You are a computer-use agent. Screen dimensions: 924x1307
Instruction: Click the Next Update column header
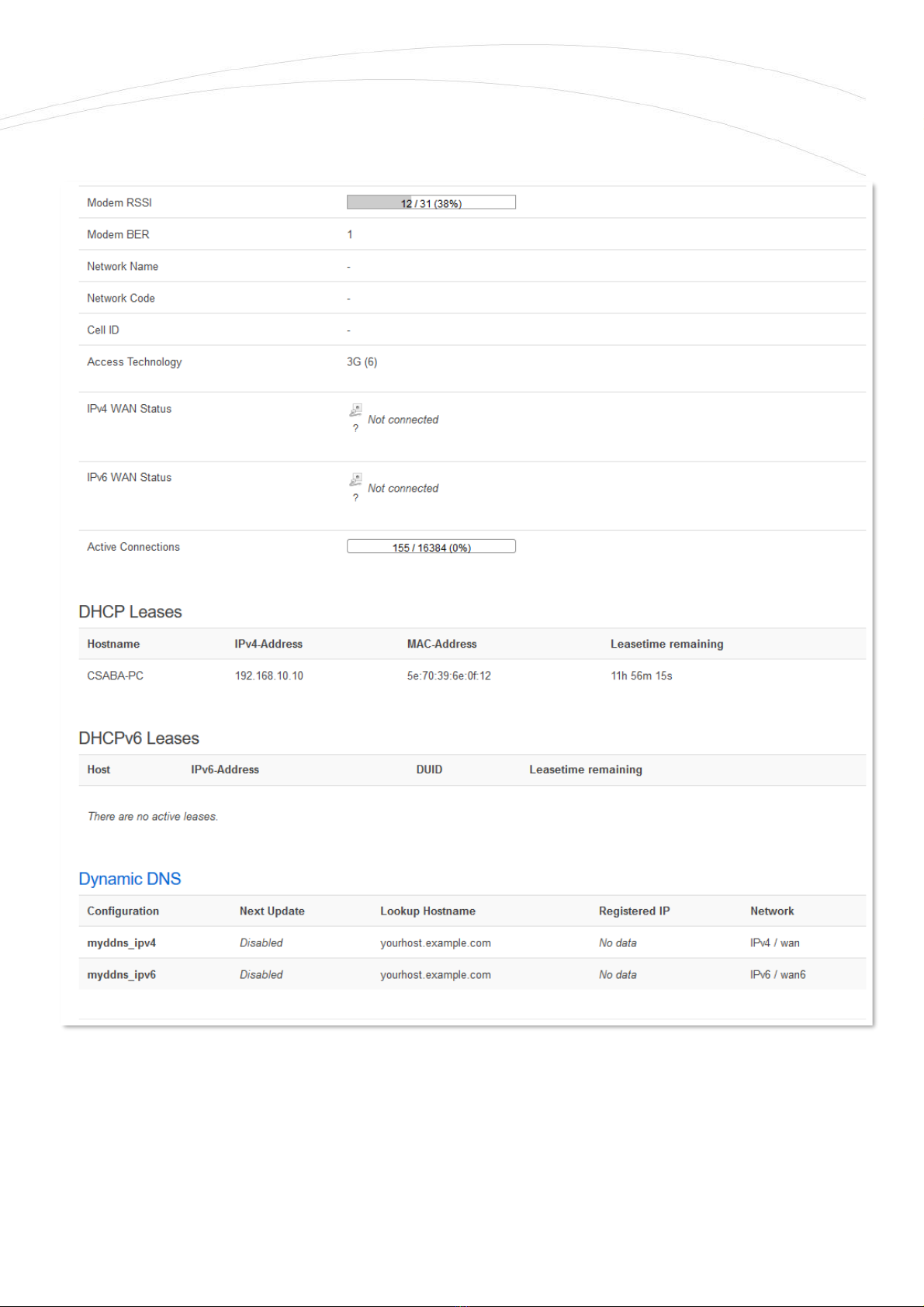click(x=272, y=911)
